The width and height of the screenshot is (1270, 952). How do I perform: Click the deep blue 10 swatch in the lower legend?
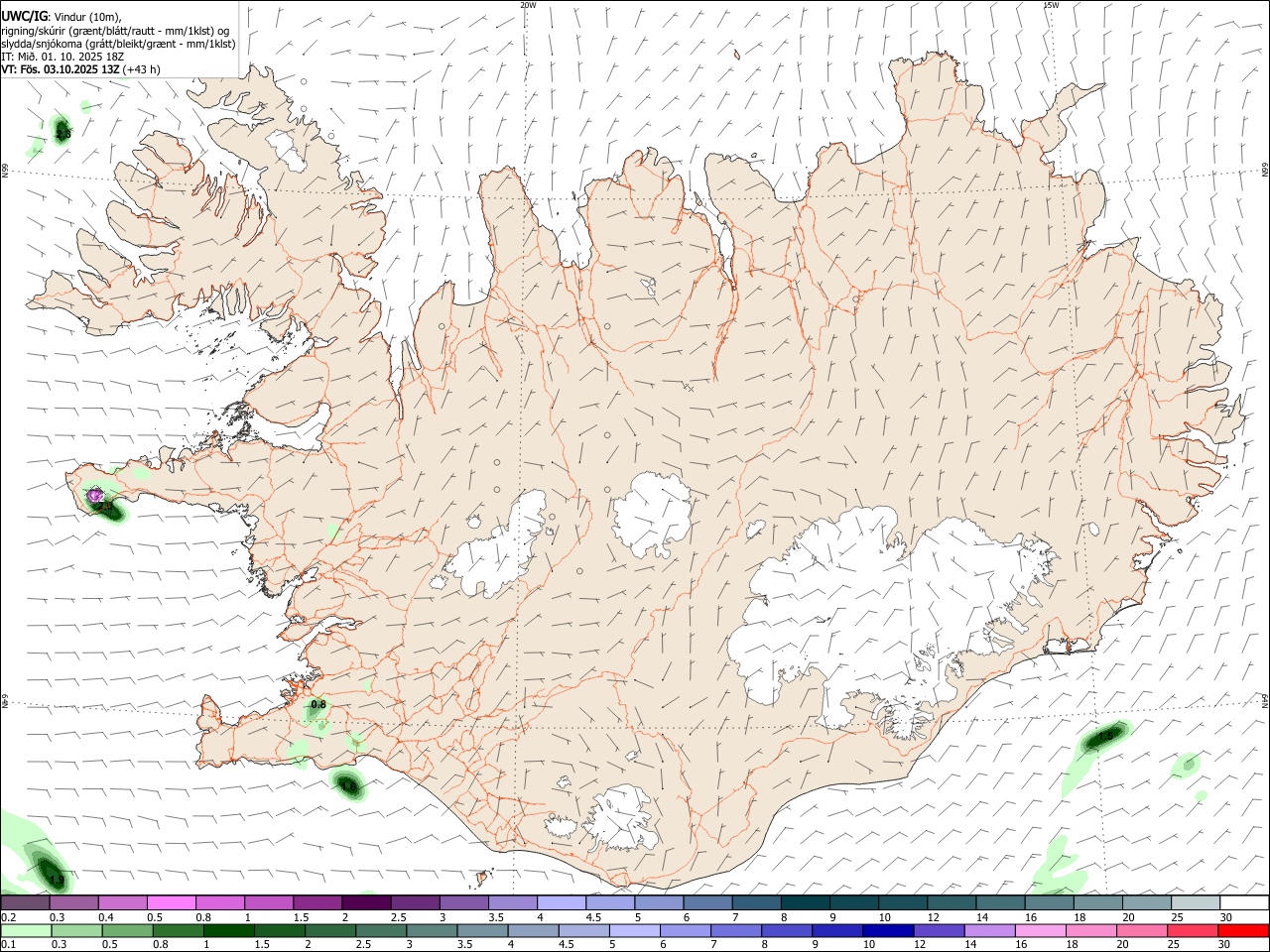[x=888, y=931]
